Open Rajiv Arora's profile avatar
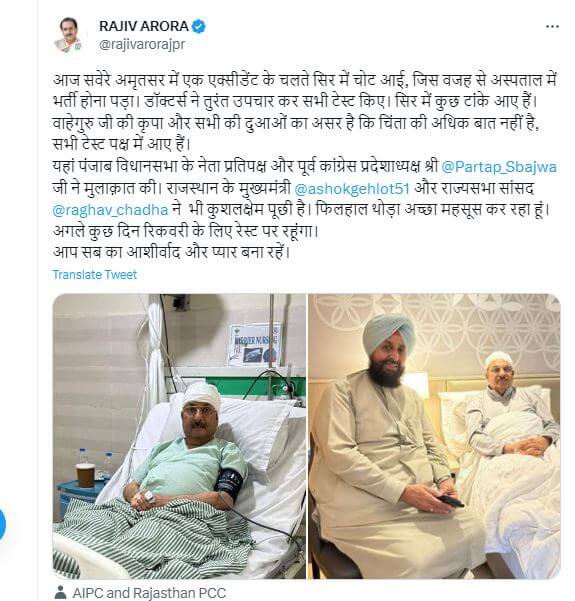 pyautogui.click(x=69, y=35)
